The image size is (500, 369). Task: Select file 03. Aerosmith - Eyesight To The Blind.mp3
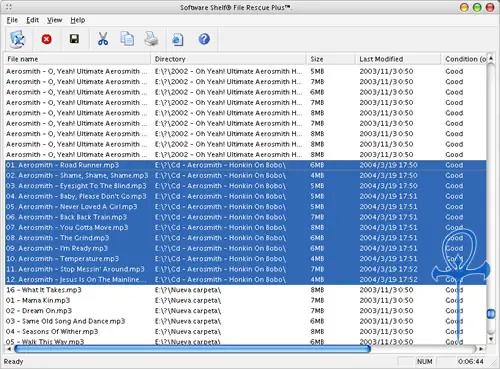[76, 186]
